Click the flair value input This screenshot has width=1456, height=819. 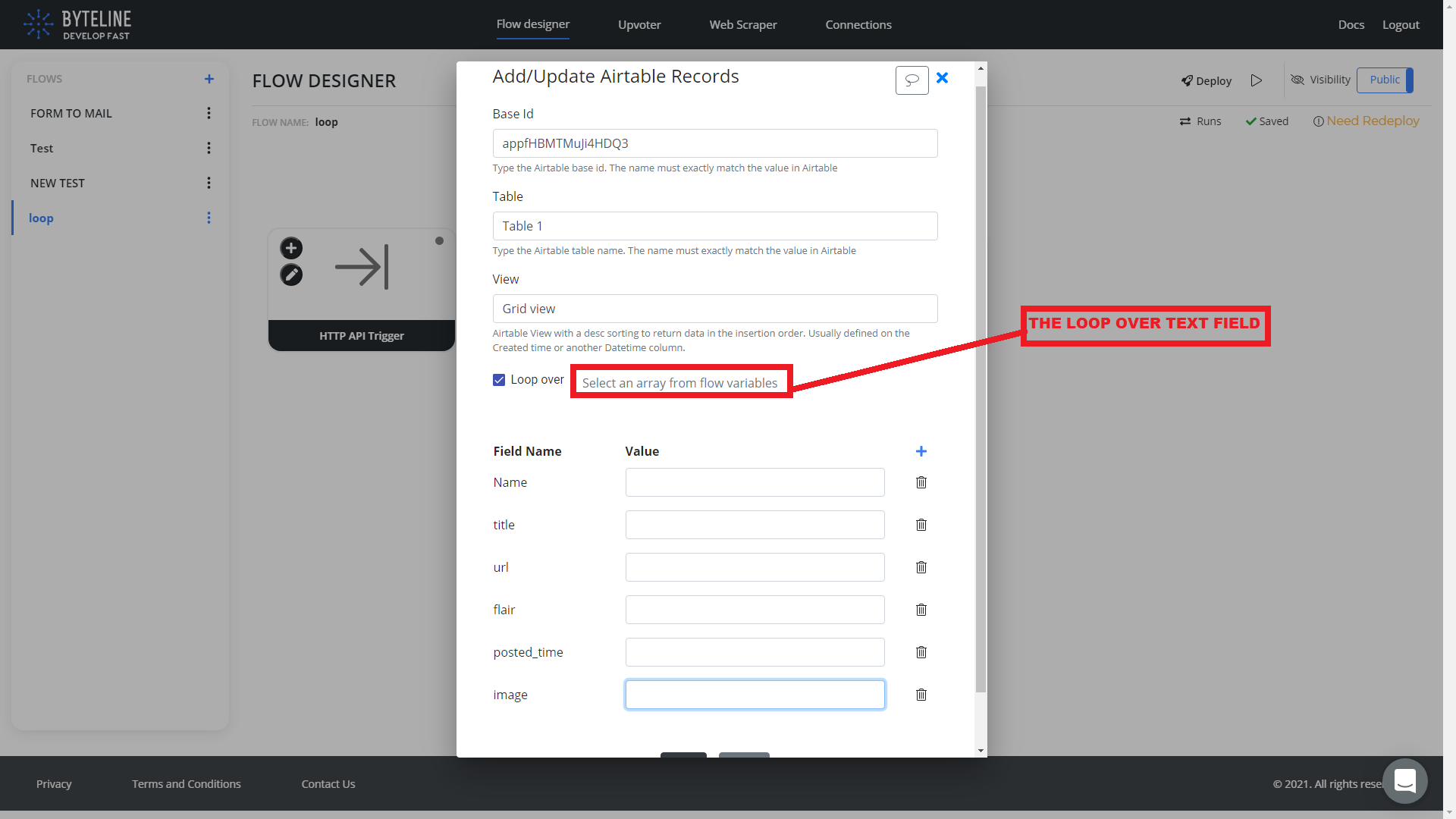pyautogui.click(x=755, y=610)
